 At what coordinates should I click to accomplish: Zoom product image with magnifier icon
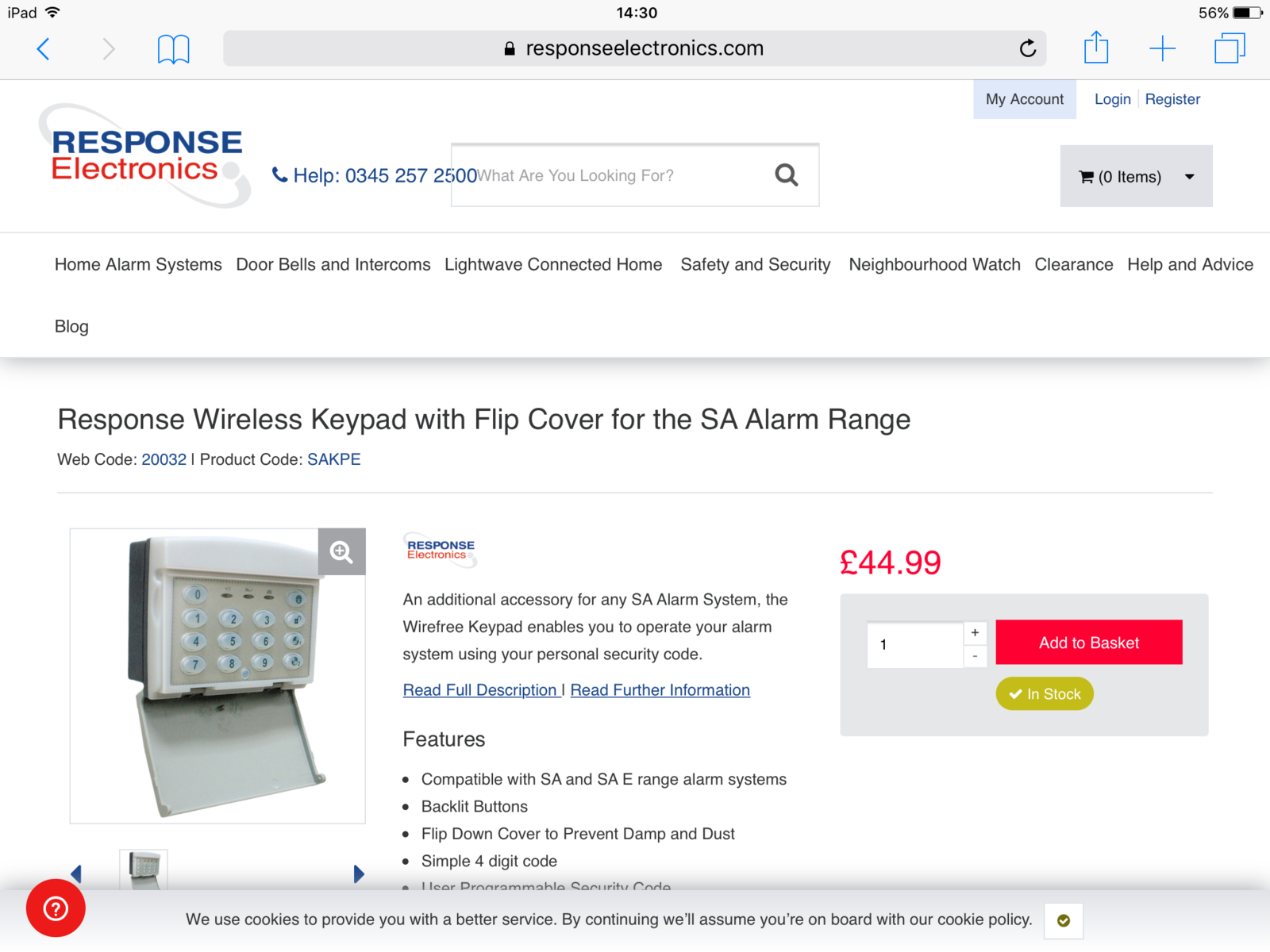click(x=342, y=551)
